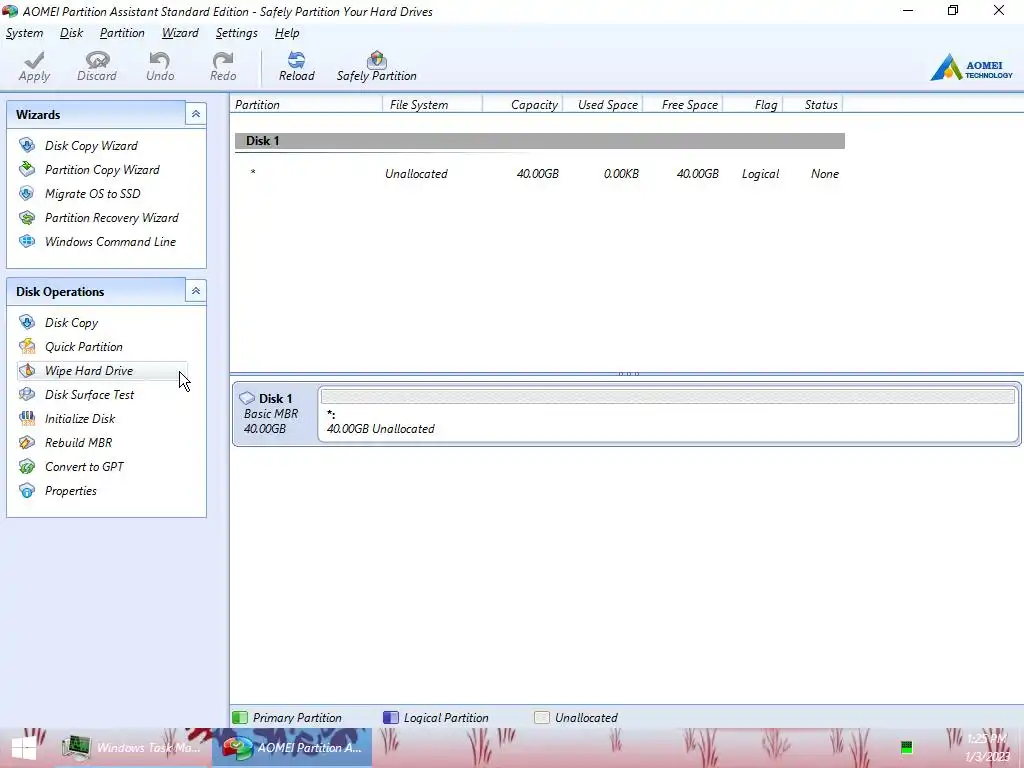The height and width of the screenshot is (768, 1024).
Task: Open the Disk menu
Action: click(x=71, y=33)
